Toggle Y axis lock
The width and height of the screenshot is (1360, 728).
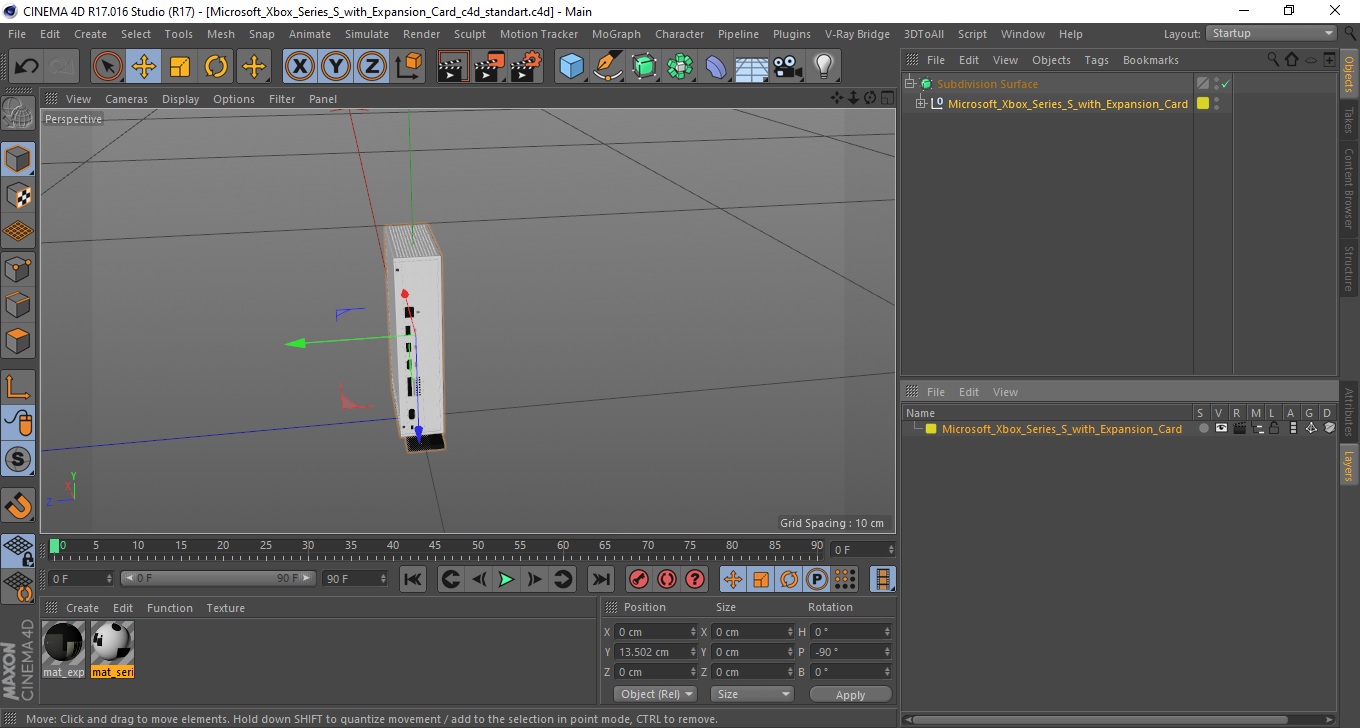[x=336, y=67]
